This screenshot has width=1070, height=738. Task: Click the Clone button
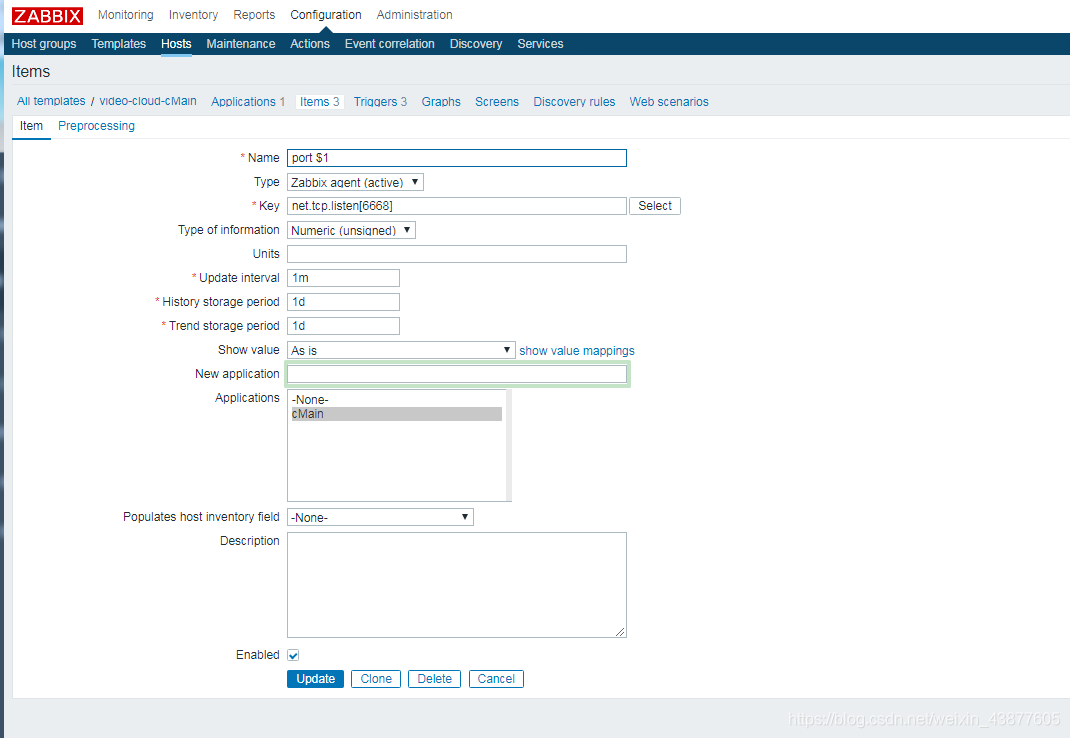pos(376,679)
